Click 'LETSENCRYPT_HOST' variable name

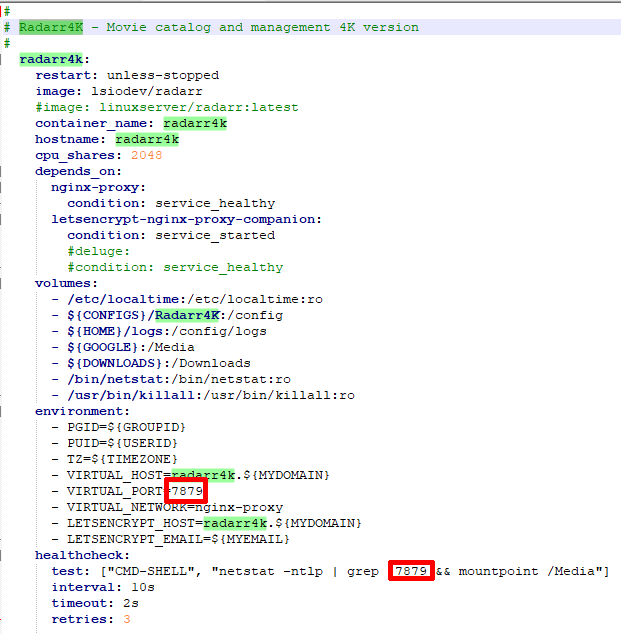[131, 523]
